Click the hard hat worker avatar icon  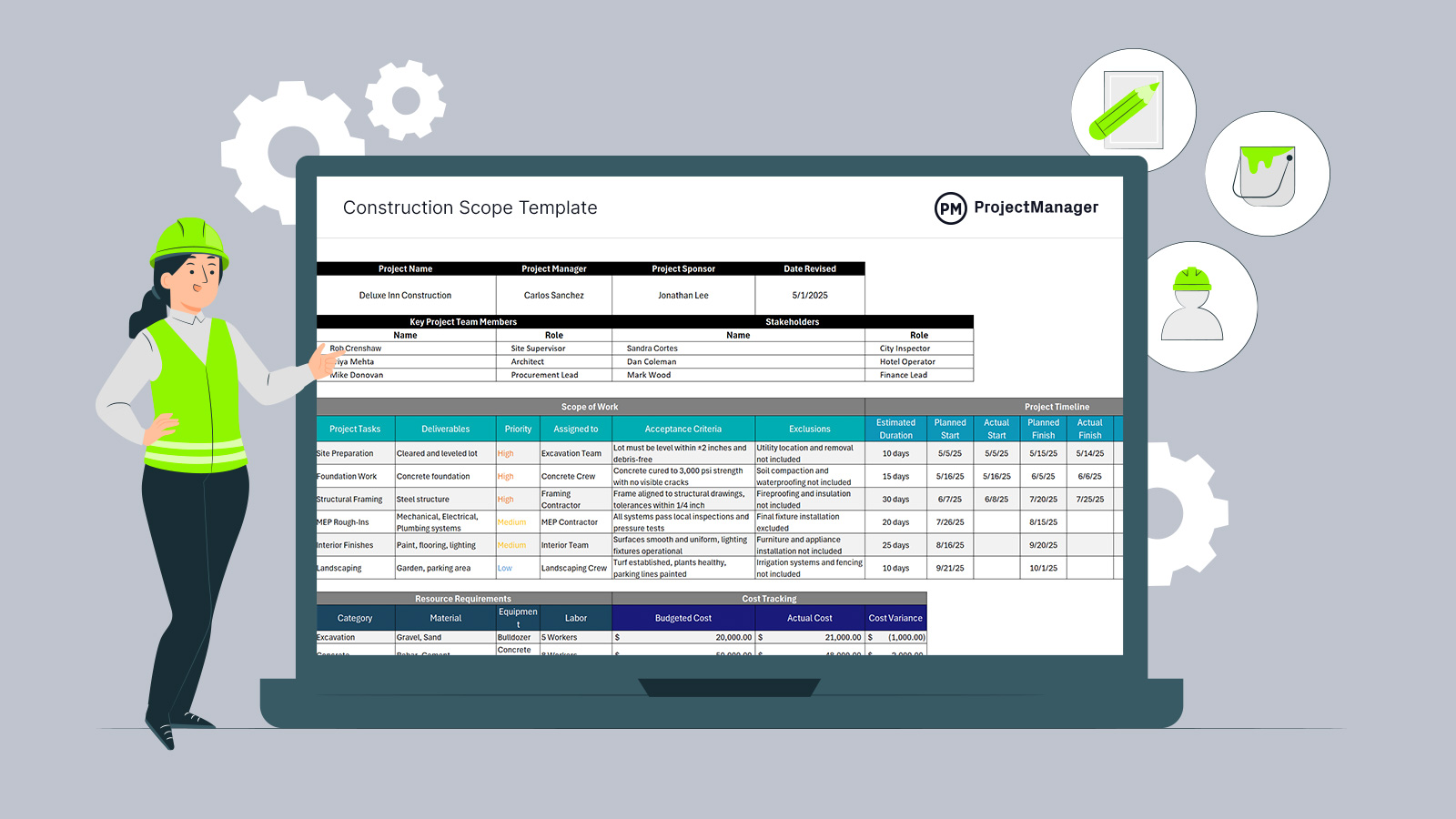click(1192, 306)
